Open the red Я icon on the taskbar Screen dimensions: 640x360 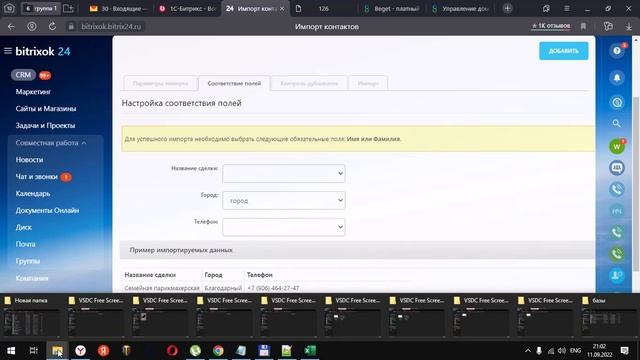103,351
